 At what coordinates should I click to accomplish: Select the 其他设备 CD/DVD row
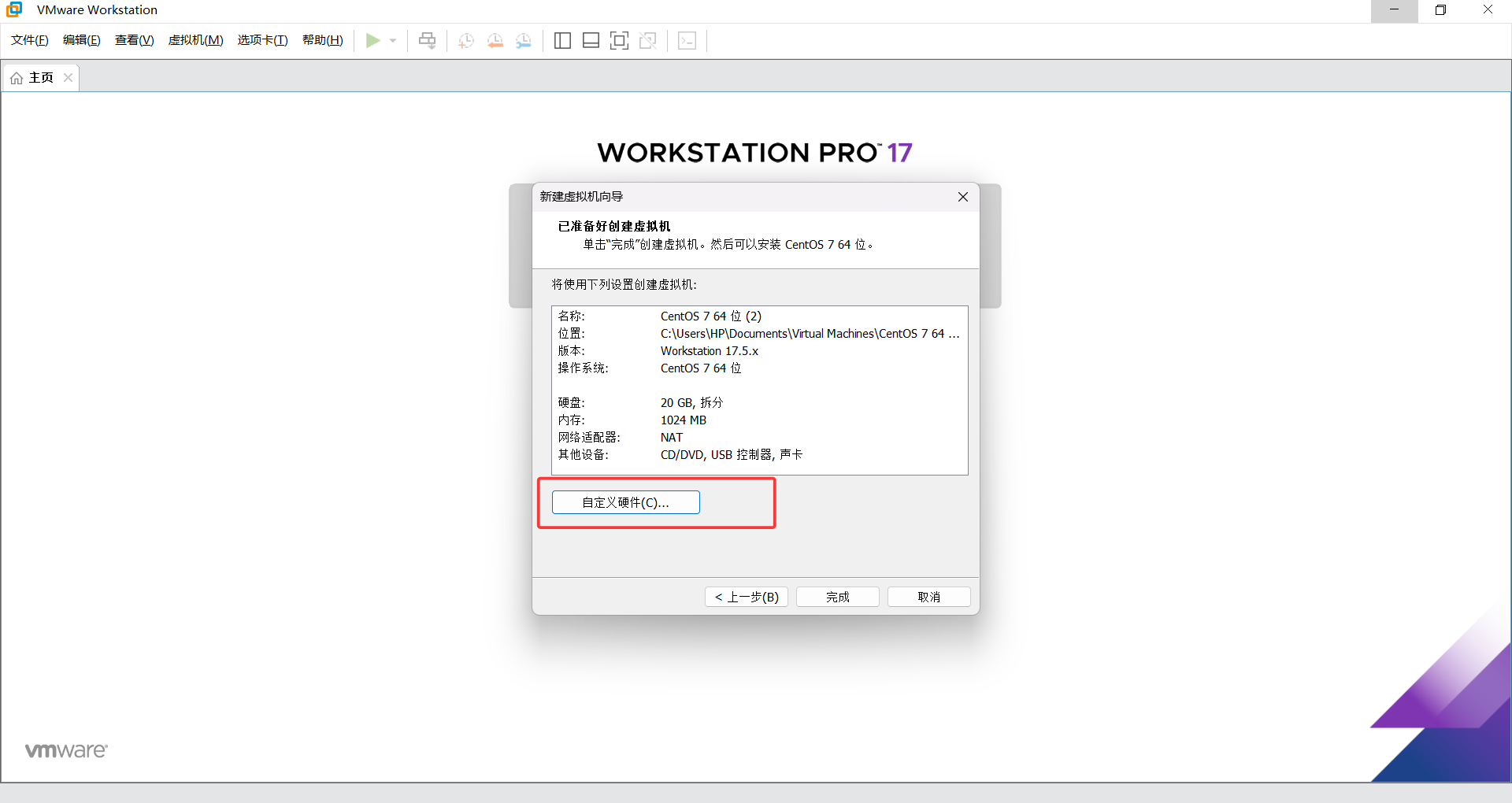[759, 455]
